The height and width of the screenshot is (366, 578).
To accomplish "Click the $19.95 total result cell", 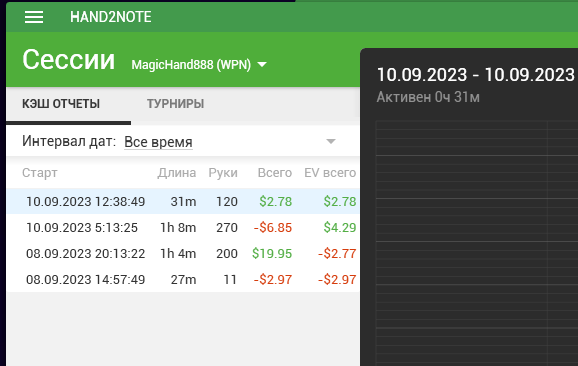I will (272, 254).
